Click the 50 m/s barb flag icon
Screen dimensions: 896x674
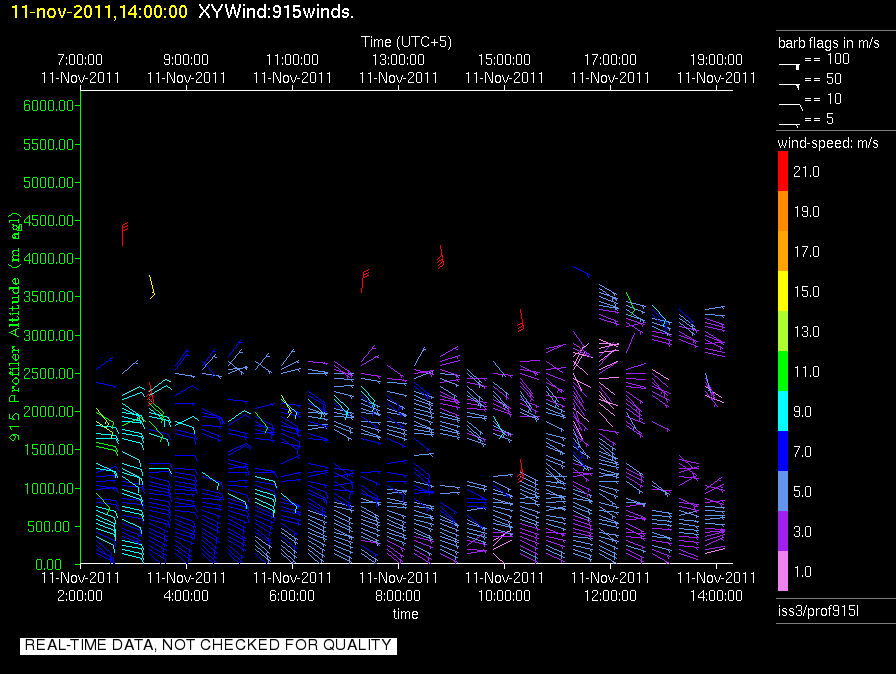(x=789, y=86)
